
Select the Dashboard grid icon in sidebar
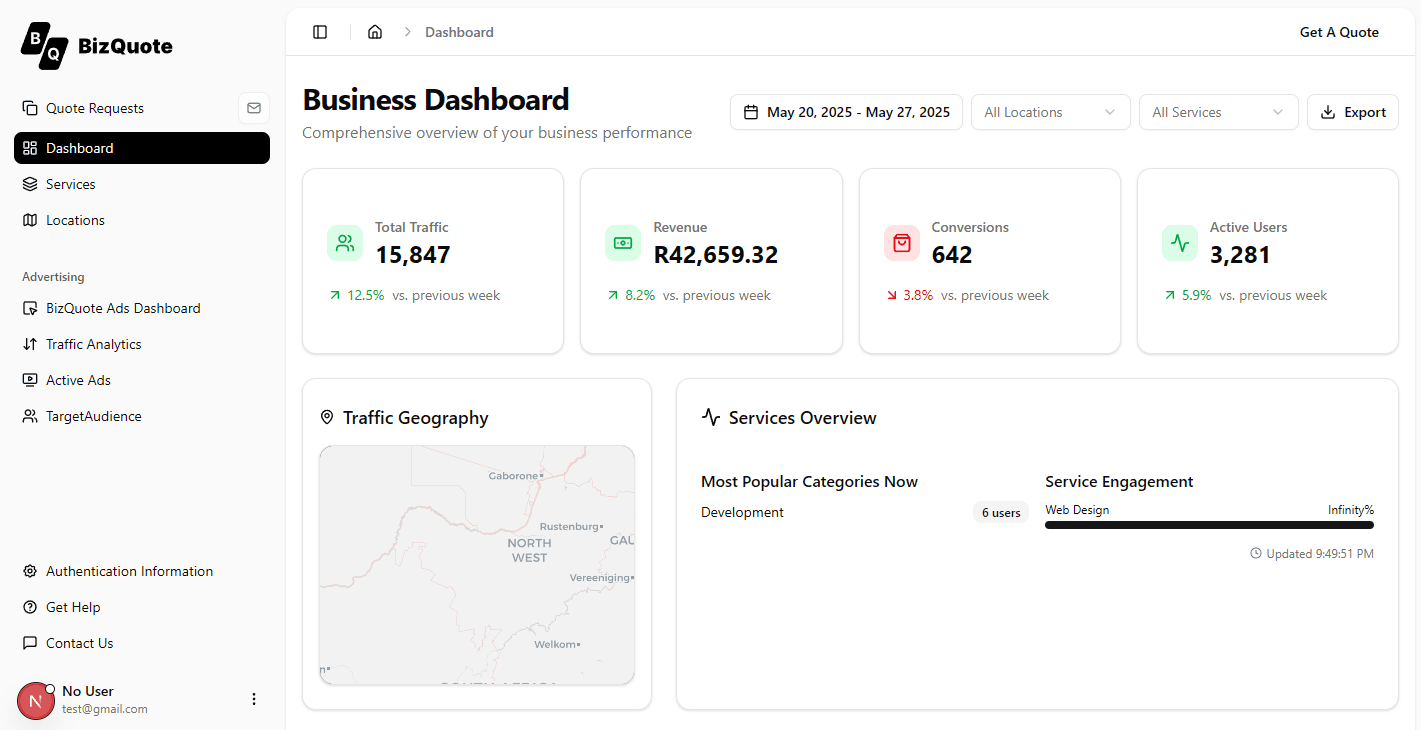30,147
